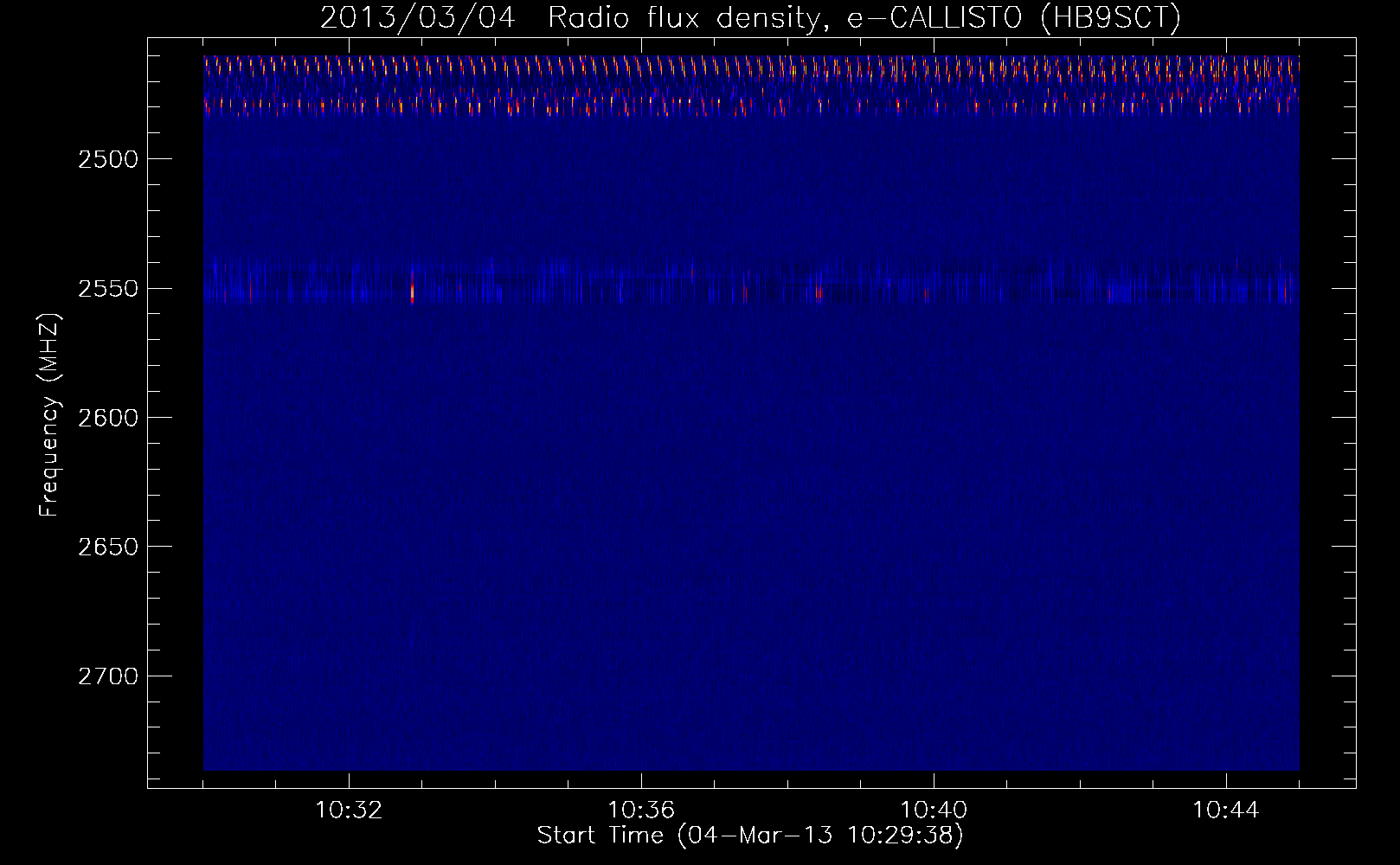Click the 'Start Time (04-Mar-13 10:29:38)' label

point(750,836)
